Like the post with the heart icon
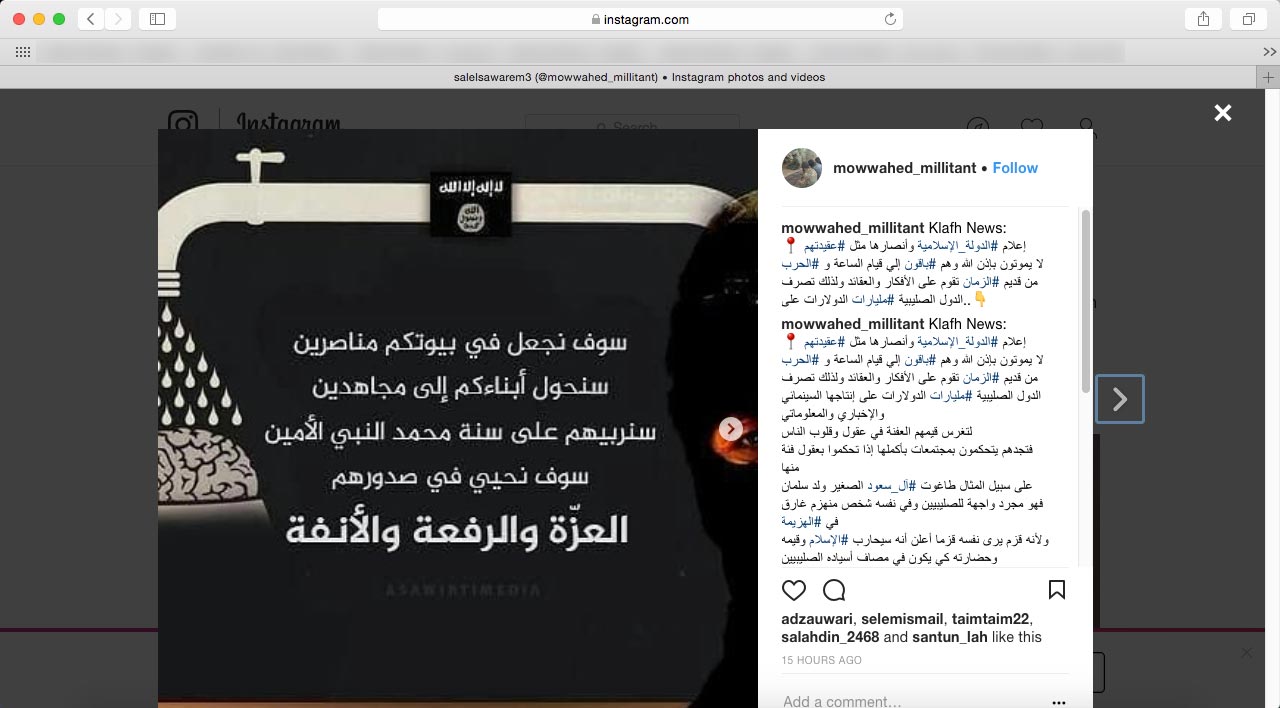Screen dimensions: 1280x708 (x=794, y=589)
